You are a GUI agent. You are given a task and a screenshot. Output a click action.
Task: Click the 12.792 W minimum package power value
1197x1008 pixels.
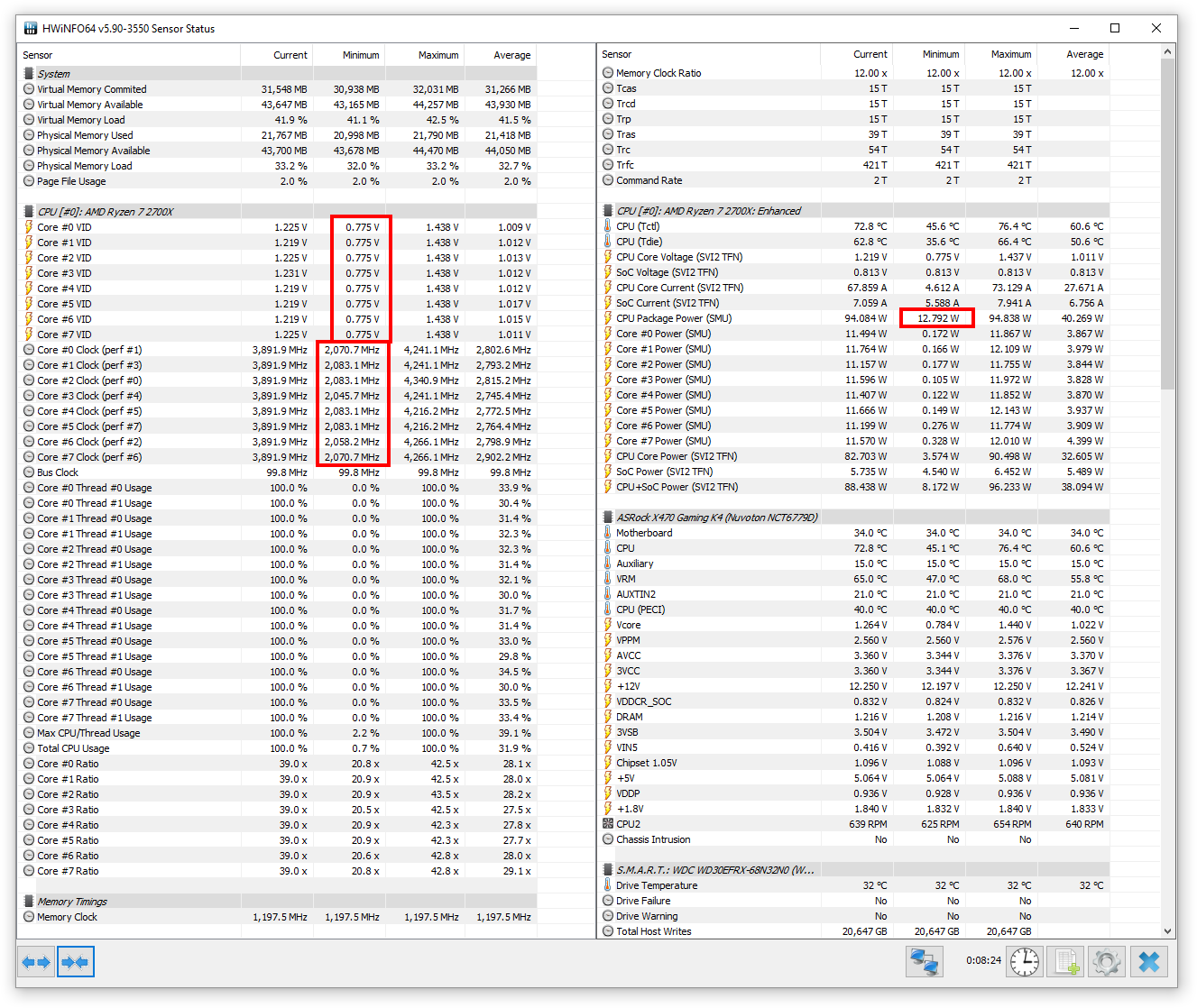939,318
